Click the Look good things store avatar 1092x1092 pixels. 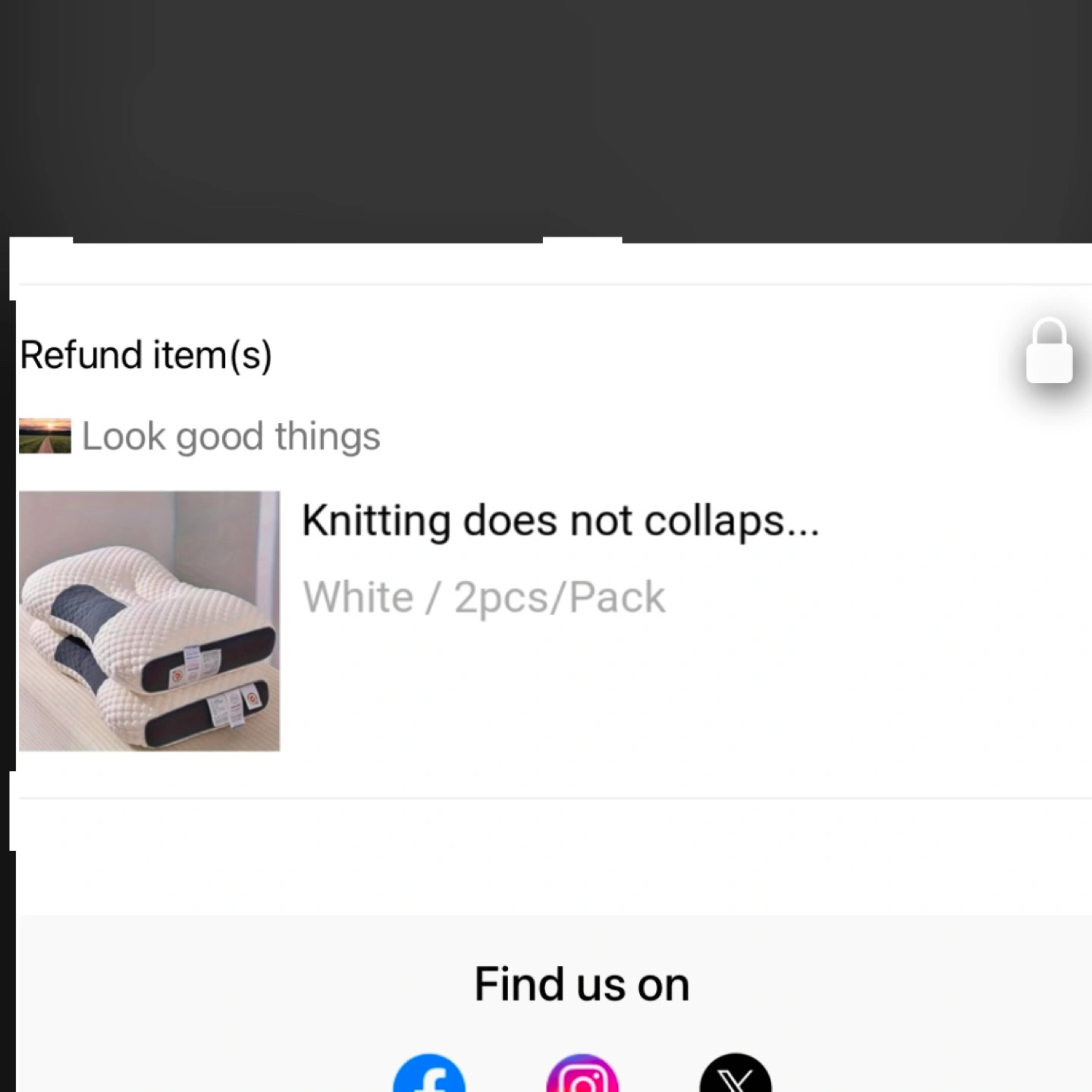tap(45, 436)
